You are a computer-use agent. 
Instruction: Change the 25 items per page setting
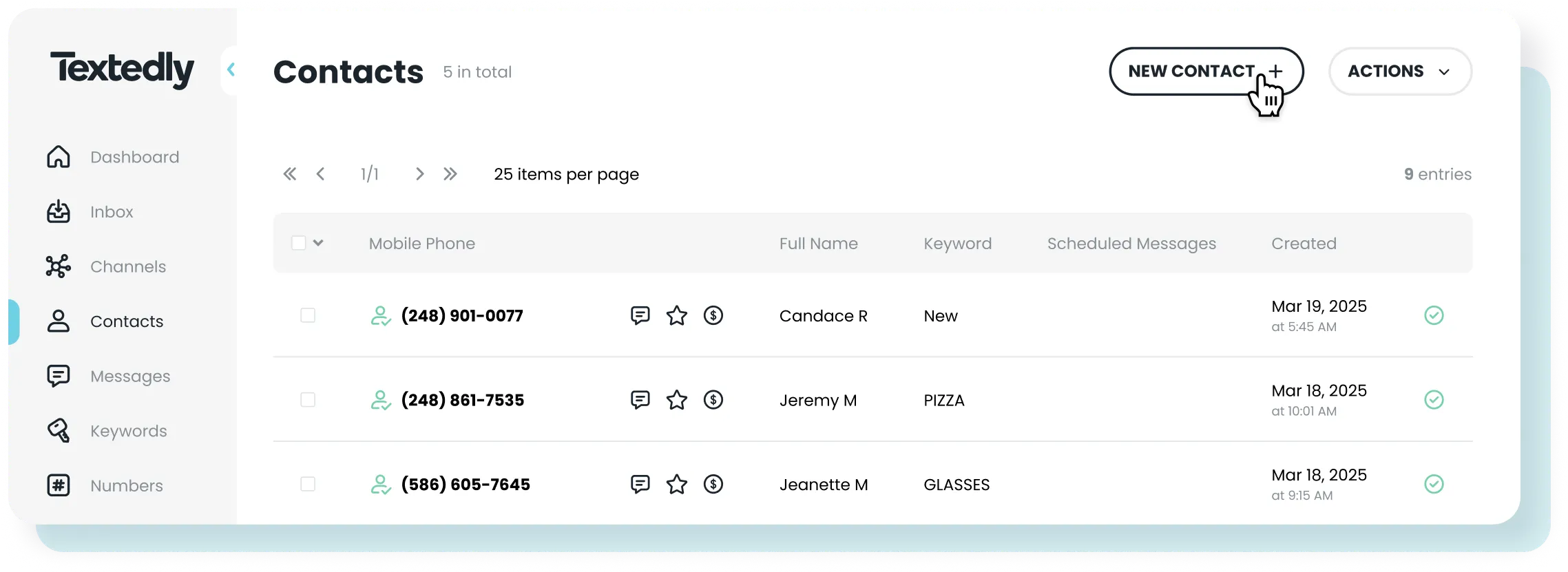tap(566, 174)
